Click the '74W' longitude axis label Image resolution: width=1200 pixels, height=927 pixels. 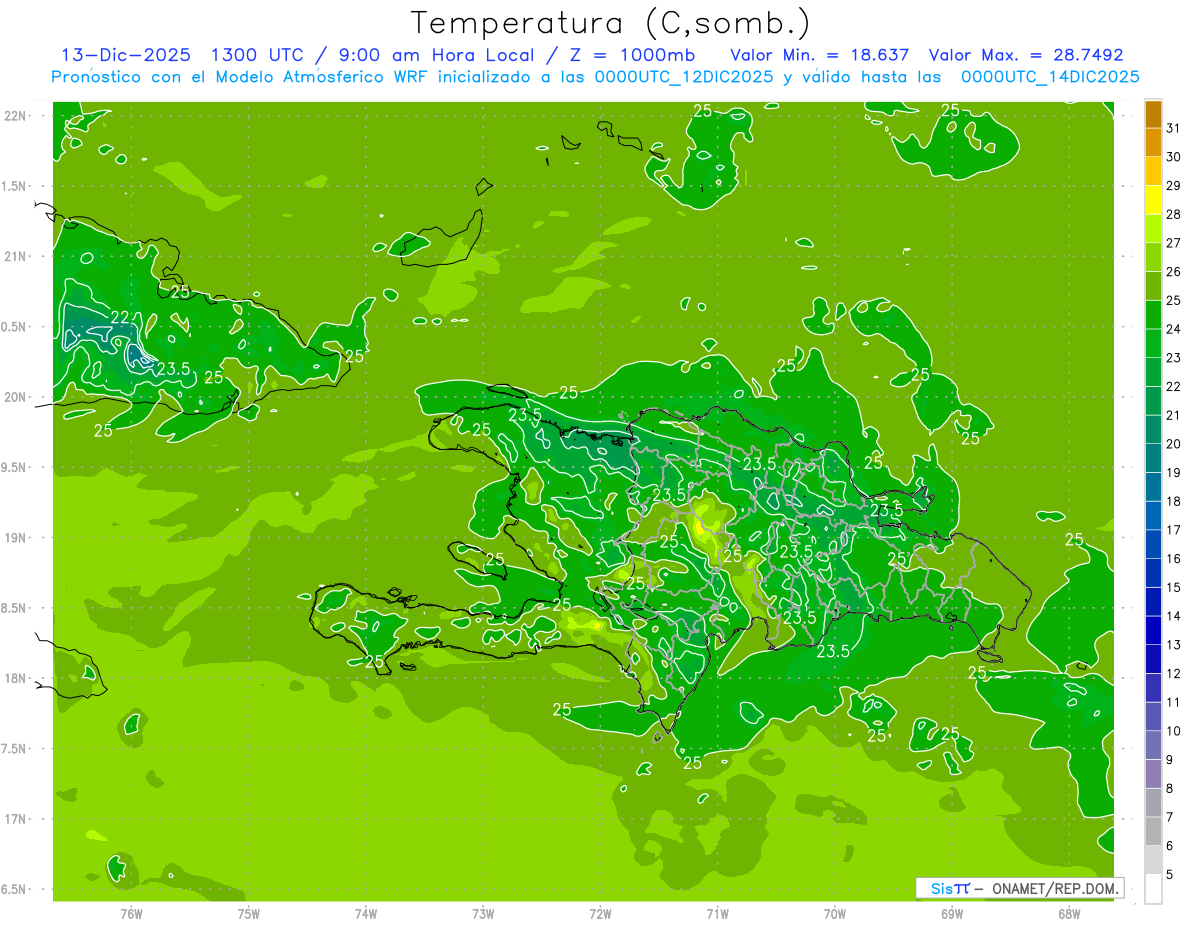(x=366, y=914)
